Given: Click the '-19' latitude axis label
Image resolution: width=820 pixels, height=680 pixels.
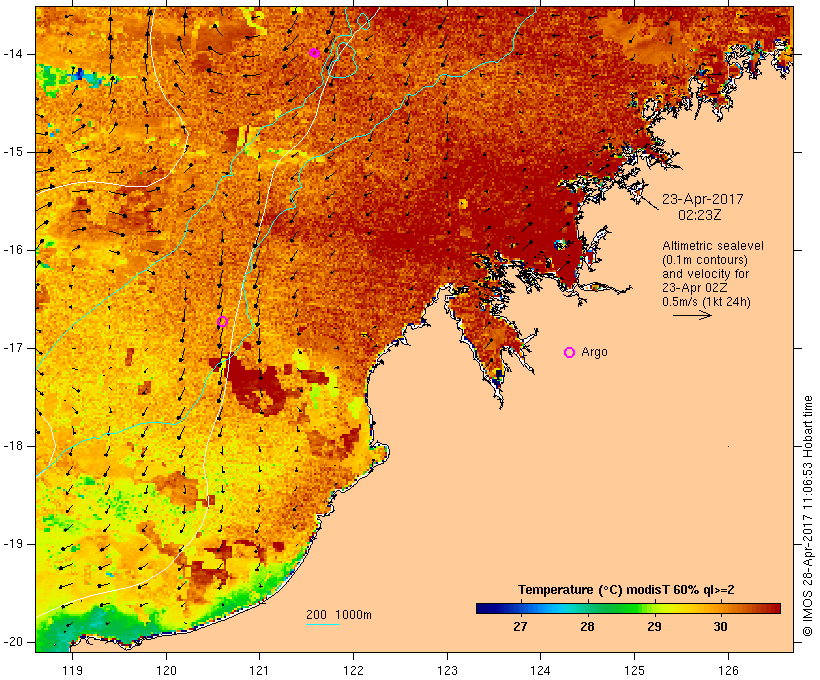Looking at the screenshot, I should 12,544.
